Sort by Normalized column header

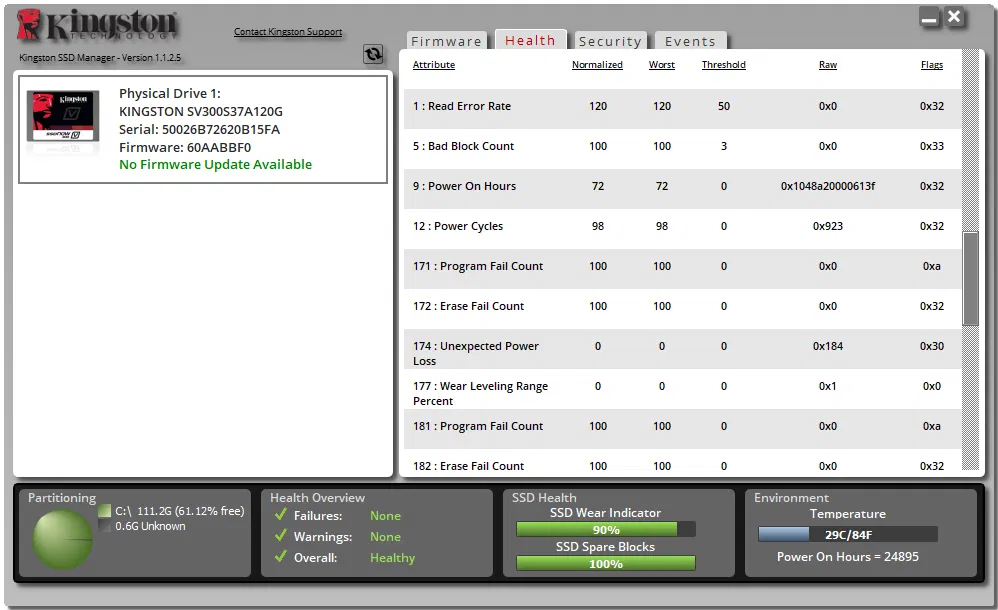click(x=597, y=64)
